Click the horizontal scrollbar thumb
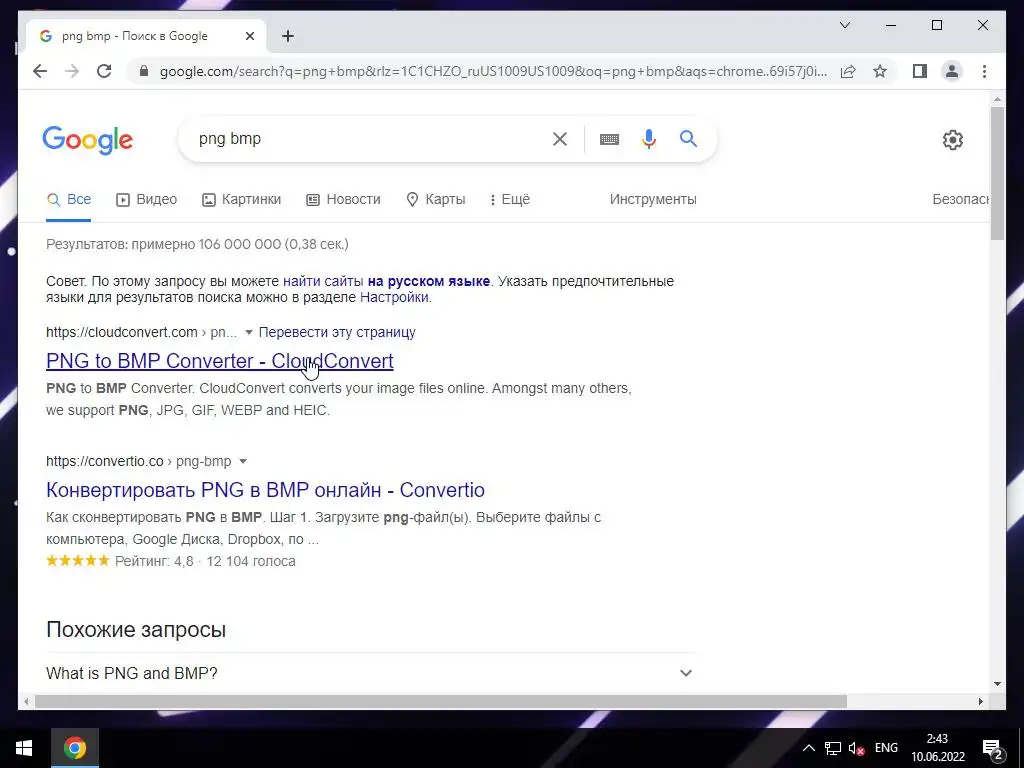 (441, 701)
